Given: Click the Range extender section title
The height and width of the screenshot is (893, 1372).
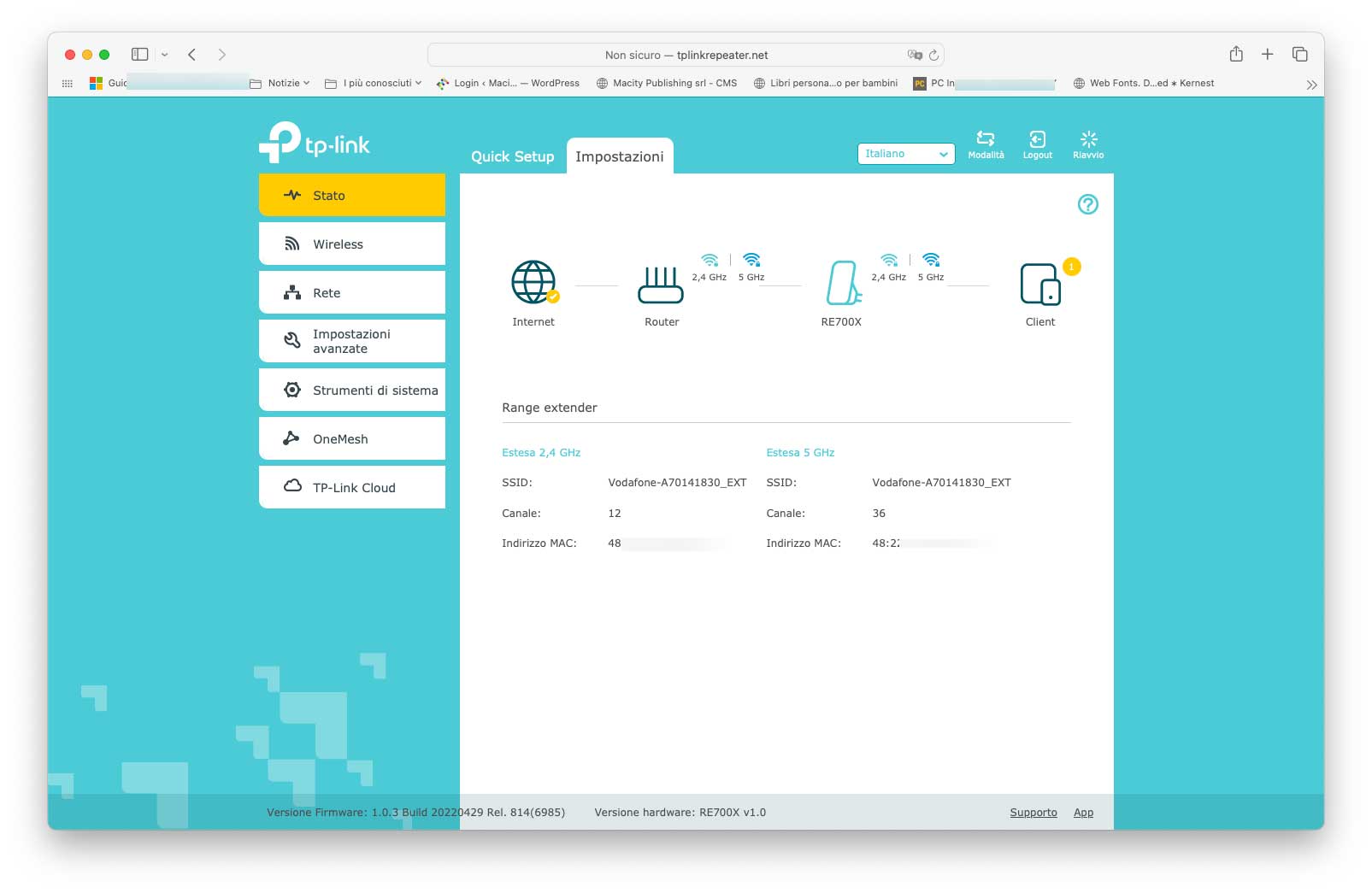Looking at the screenshot, I should point(550,408).
